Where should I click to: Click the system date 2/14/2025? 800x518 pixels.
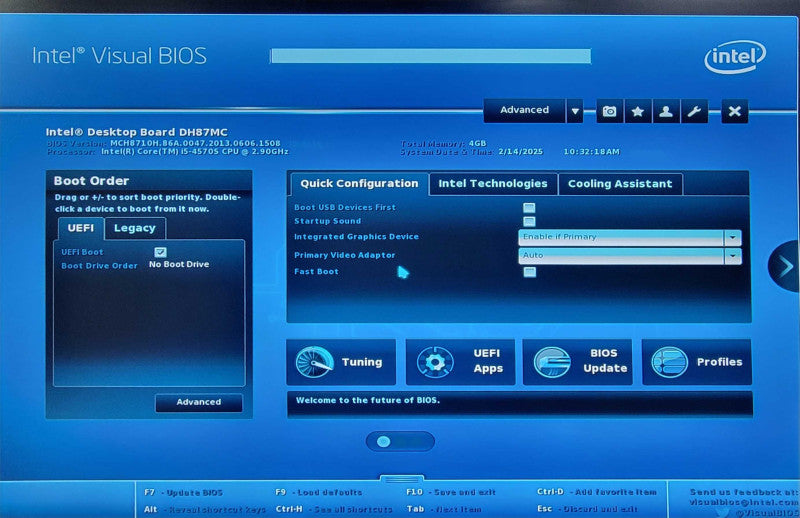click(x=520, y=152)
